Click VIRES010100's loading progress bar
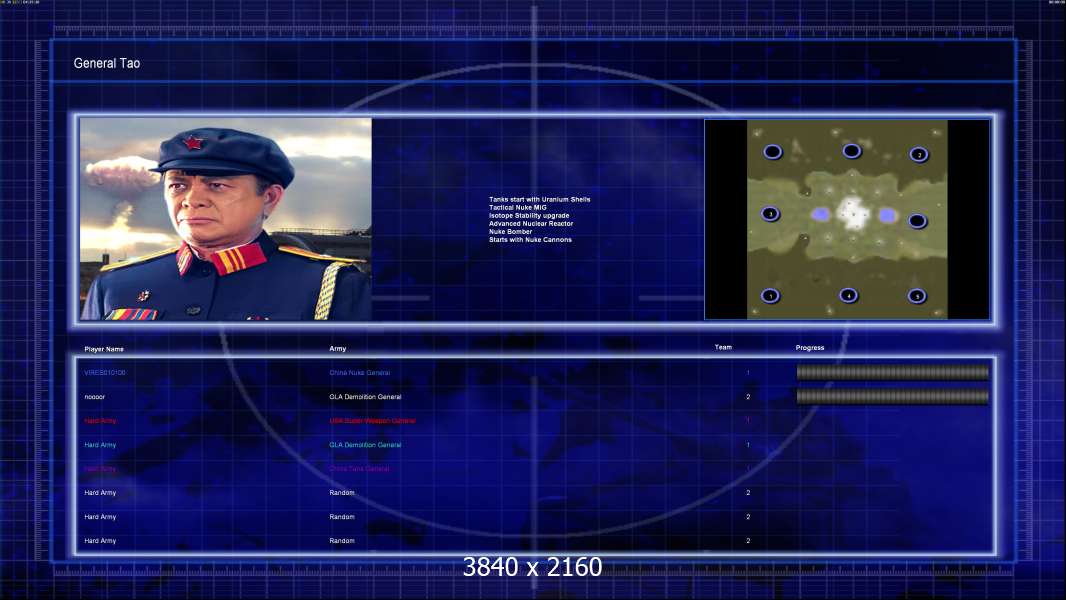This screenshot has width=1066, height=600. click(x=893, y=372)
